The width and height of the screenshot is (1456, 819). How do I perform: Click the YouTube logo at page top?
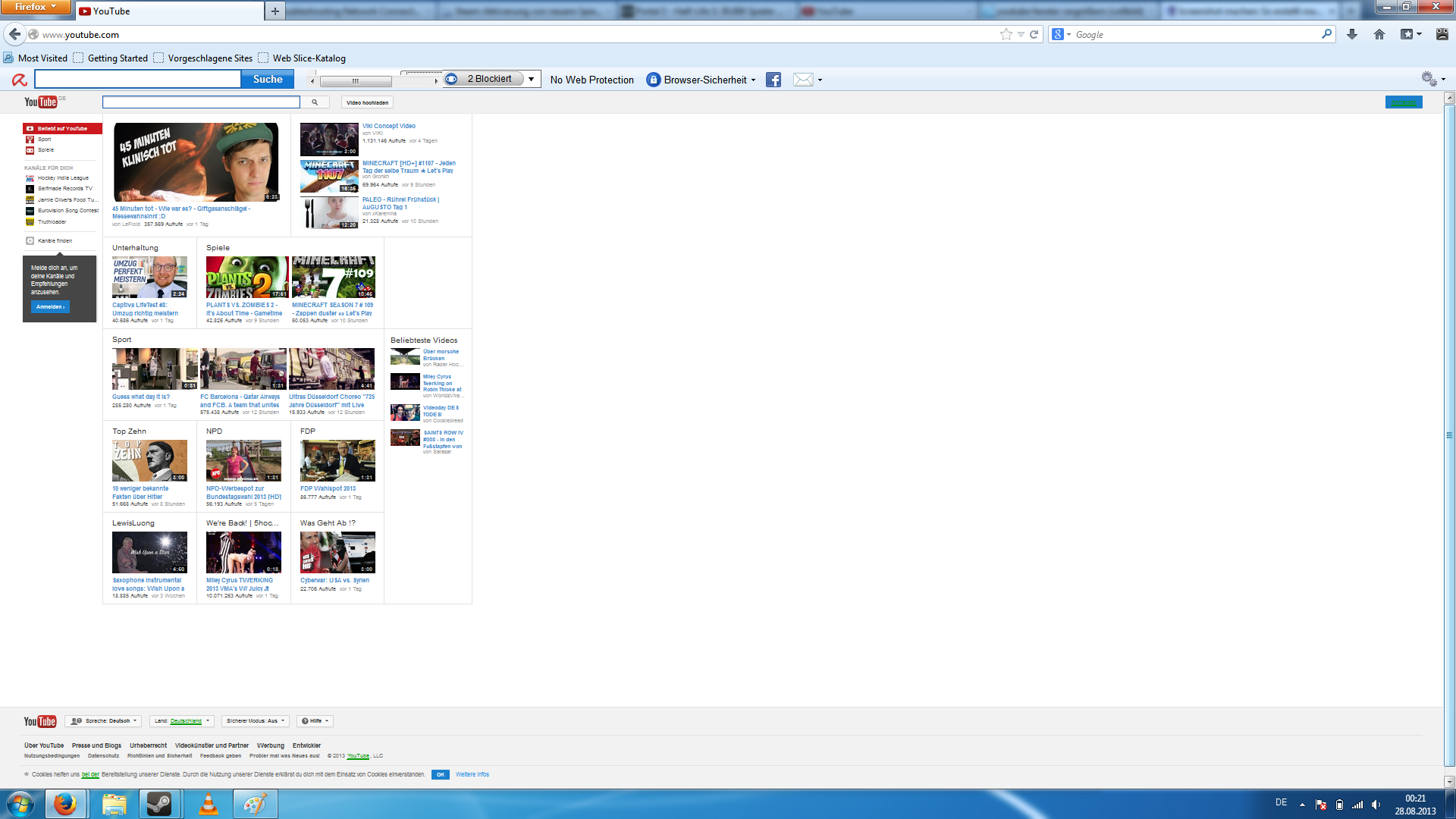[41, 102]
